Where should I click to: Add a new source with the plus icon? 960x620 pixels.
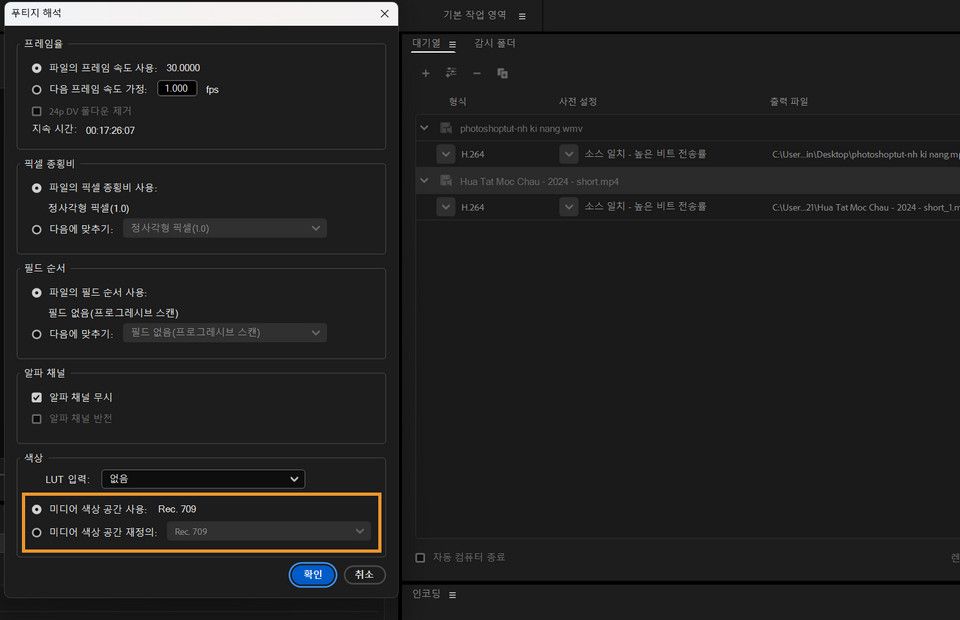425,73
